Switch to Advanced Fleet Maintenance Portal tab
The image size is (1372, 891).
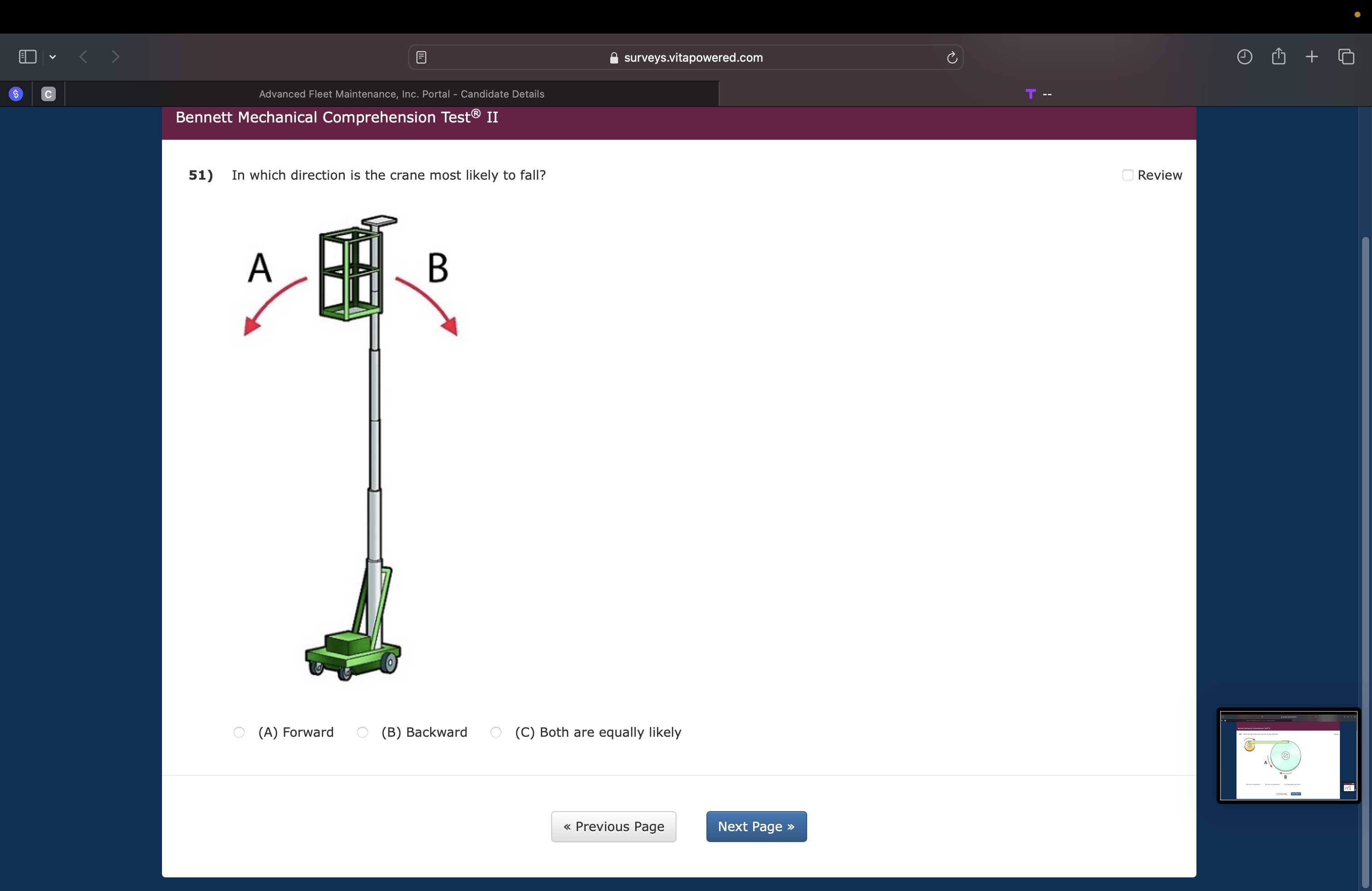coord(401,94)
